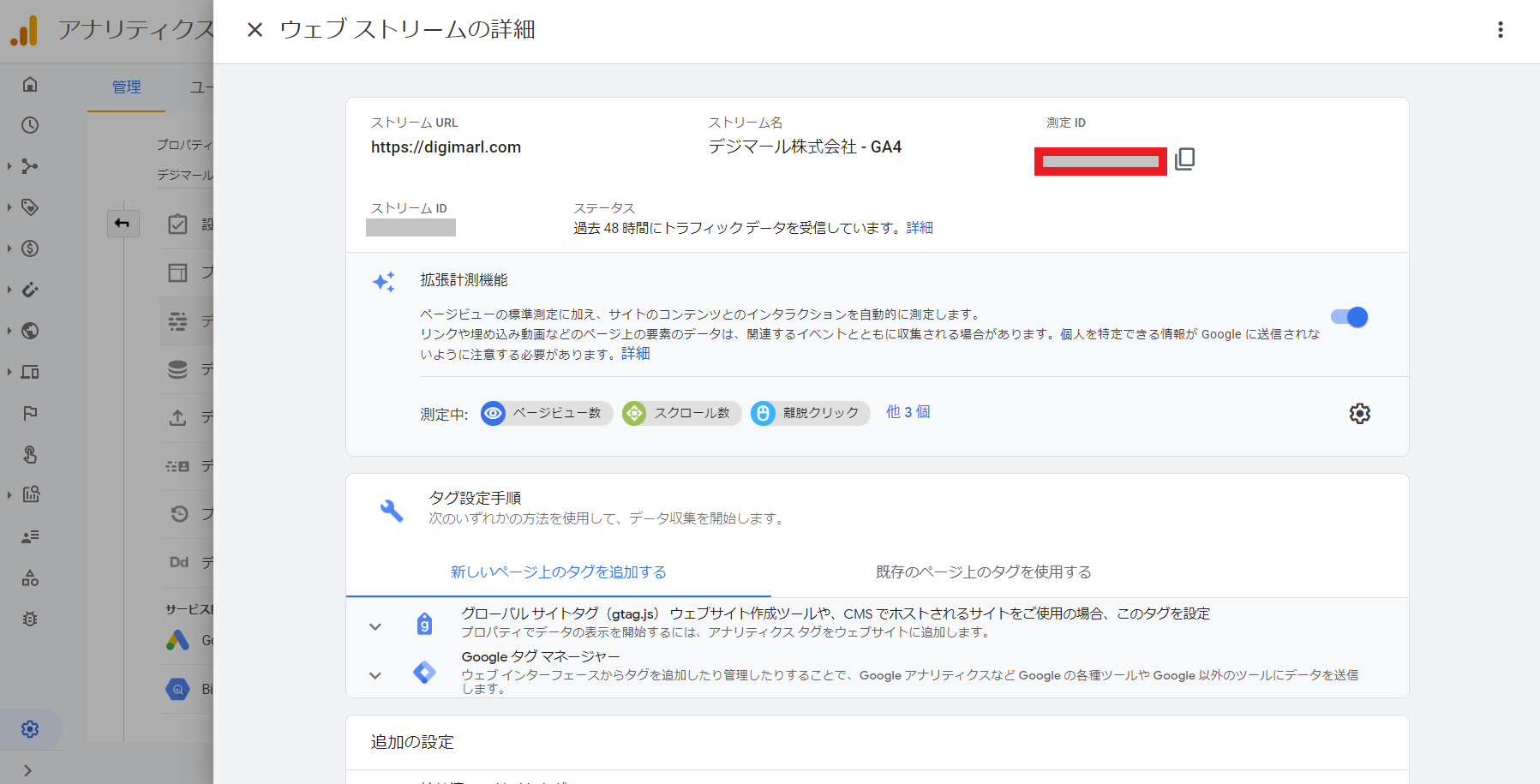The image size is (1540, 784).
Task: Open the devices tech icon in sidebar
Action: (30, 372)
